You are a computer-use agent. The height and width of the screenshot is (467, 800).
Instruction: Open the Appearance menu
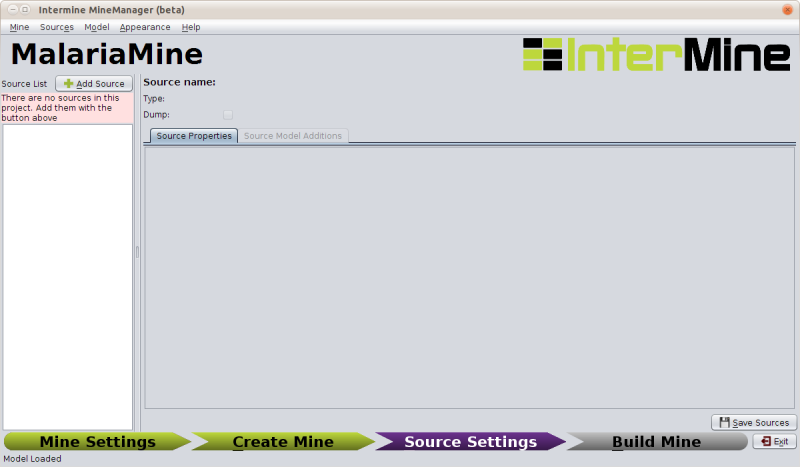pyautogui.click(x=145, y=27)
